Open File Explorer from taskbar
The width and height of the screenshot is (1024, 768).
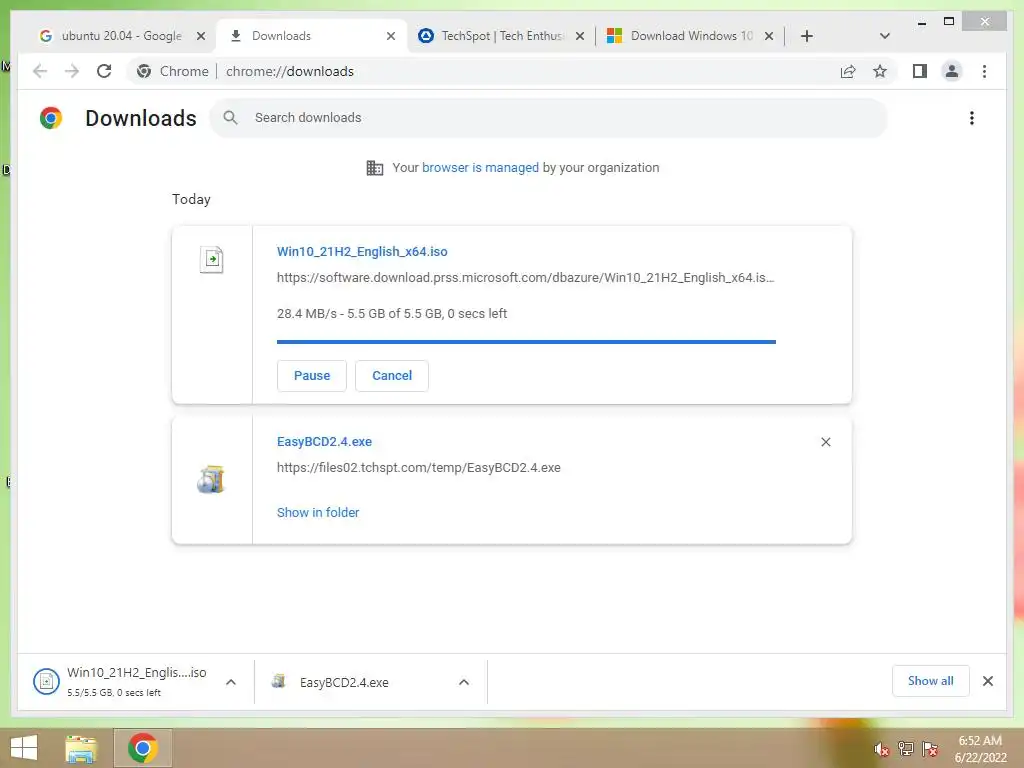pos(81,748)
